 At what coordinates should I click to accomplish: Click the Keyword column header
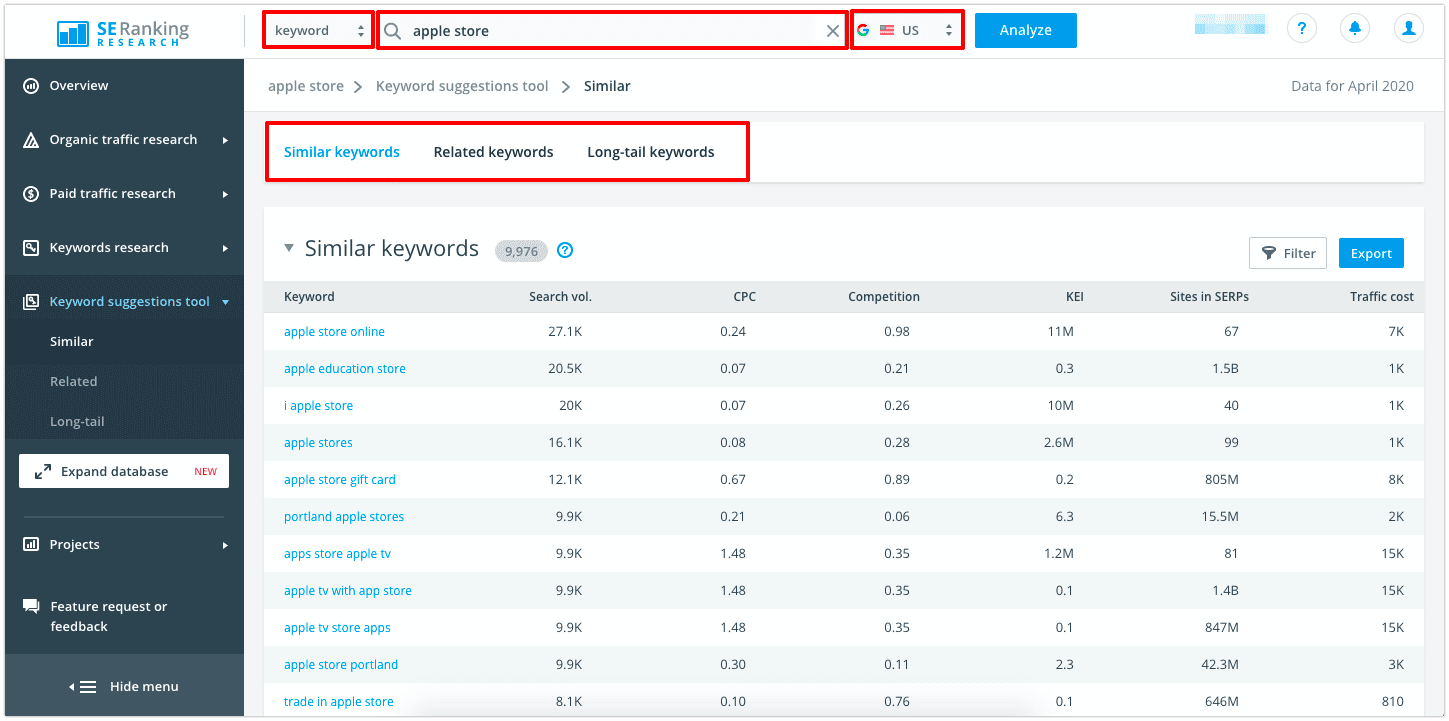309,297
